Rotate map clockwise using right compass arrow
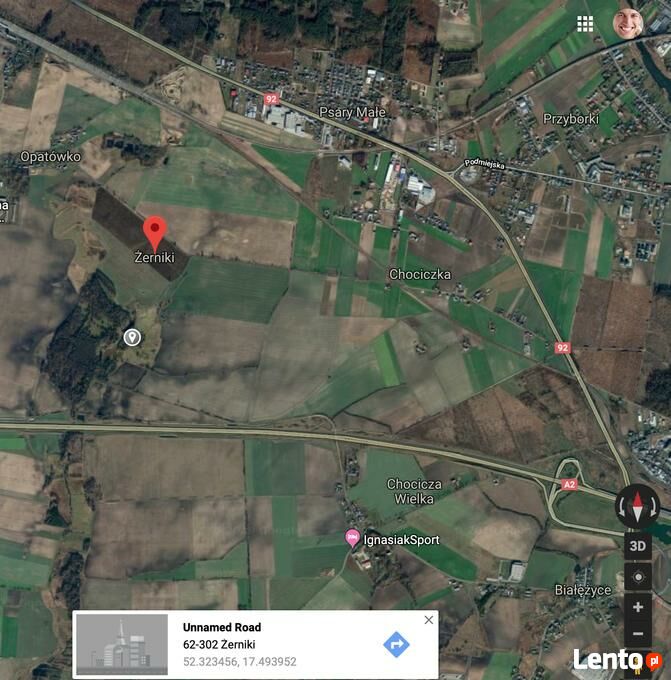 pos(653,507)
